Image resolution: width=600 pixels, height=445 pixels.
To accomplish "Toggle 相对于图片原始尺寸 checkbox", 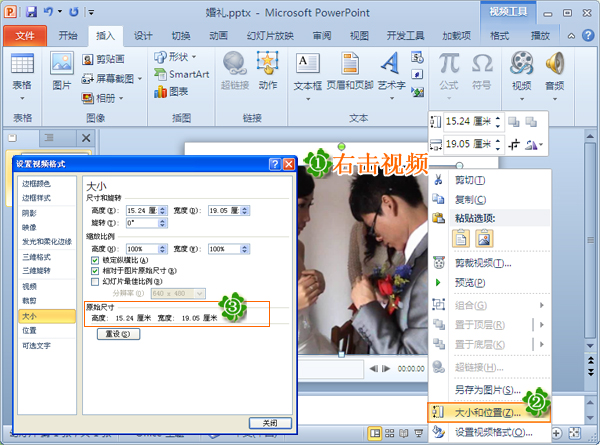I will click(95, 271).
